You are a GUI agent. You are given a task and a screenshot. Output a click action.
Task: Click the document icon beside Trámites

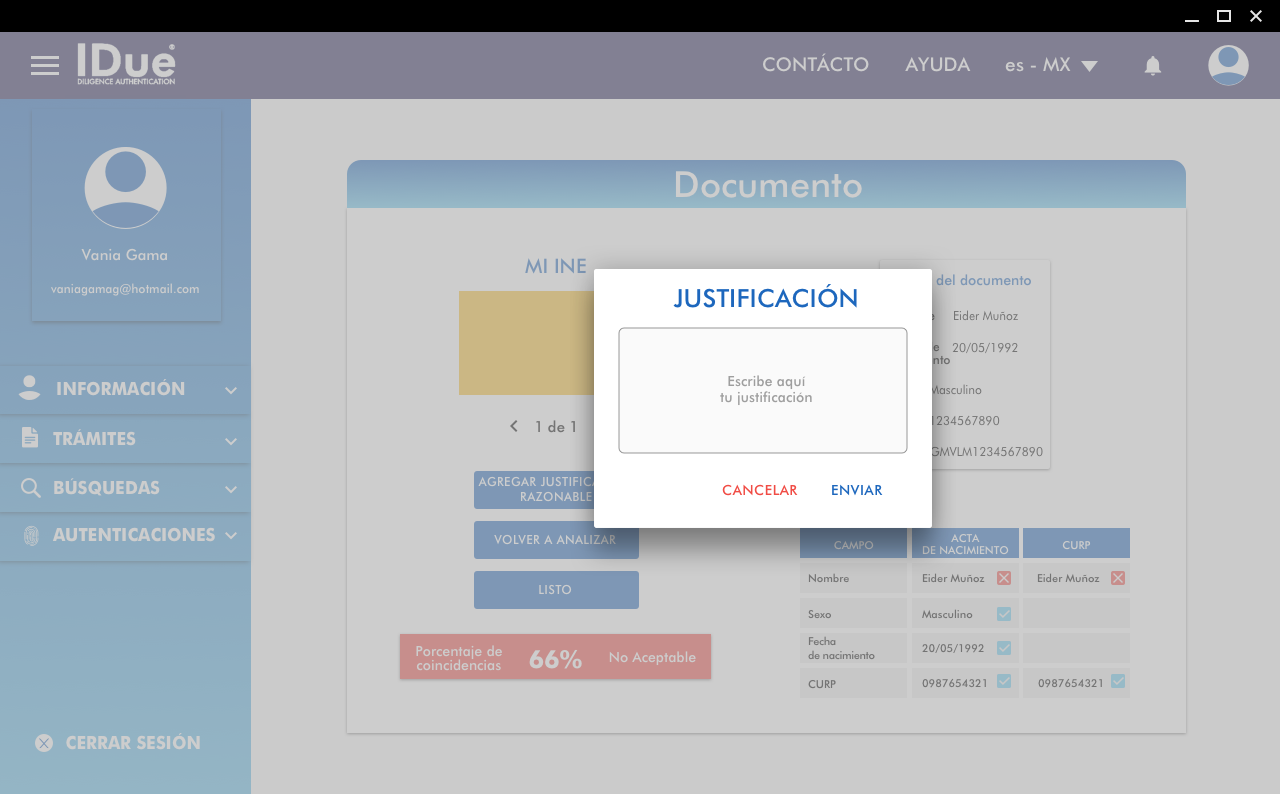pos(30,438)
